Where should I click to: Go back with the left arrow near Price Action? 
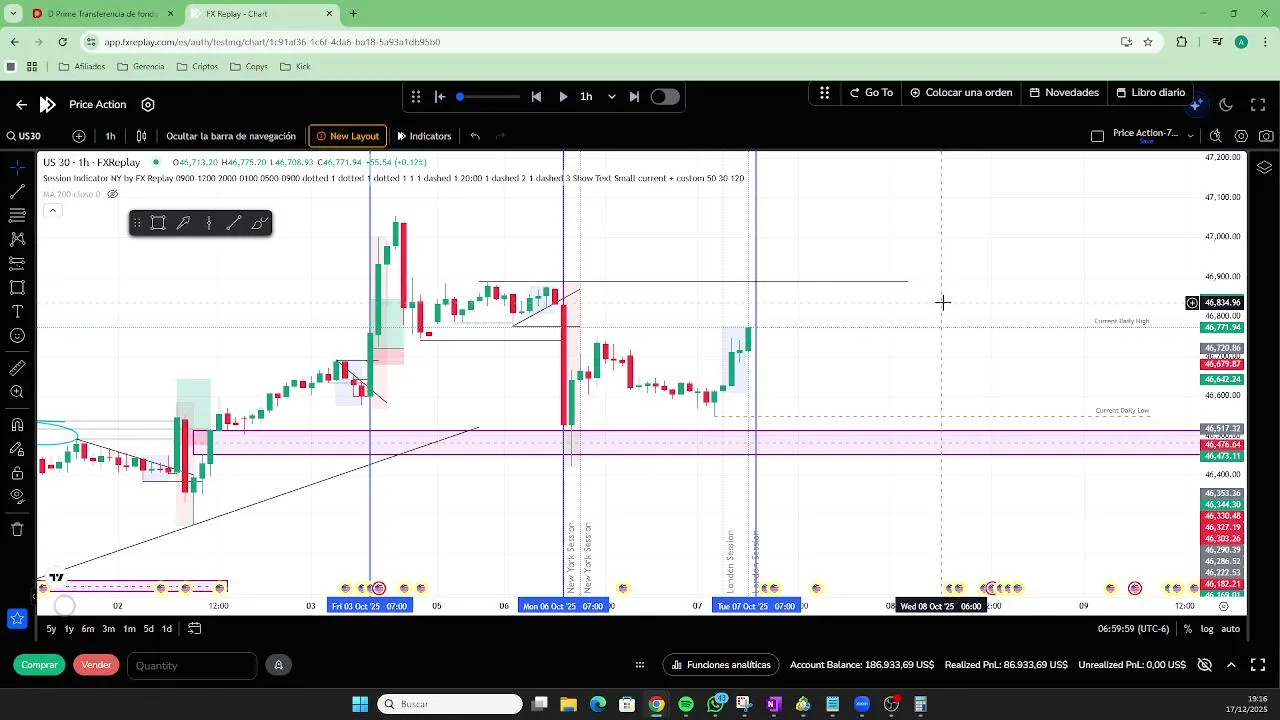coord(21,104)
